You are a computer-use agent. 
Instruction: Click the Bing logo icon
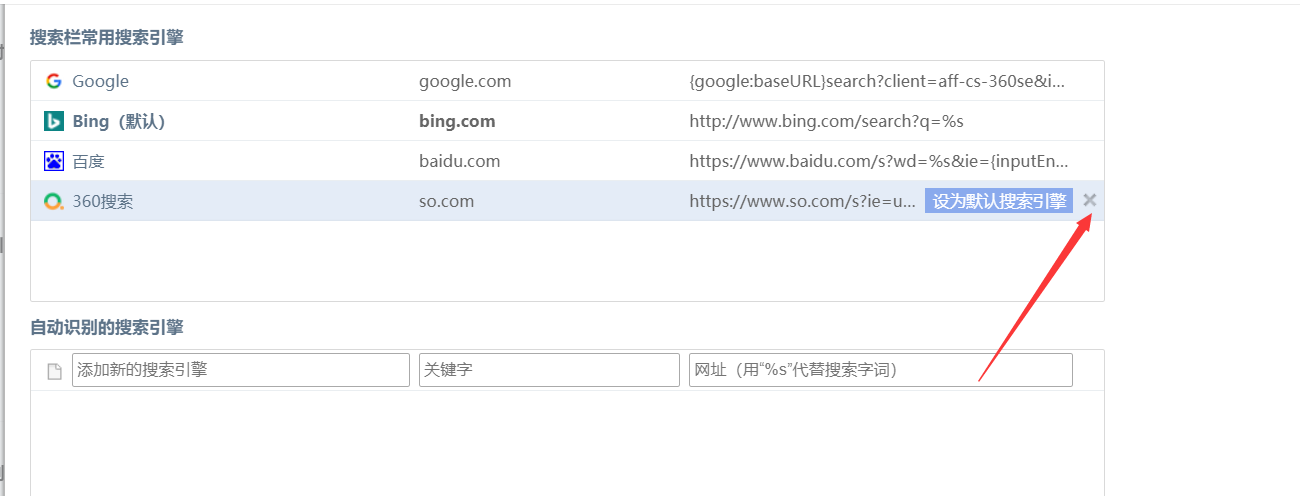coord(54,121)
